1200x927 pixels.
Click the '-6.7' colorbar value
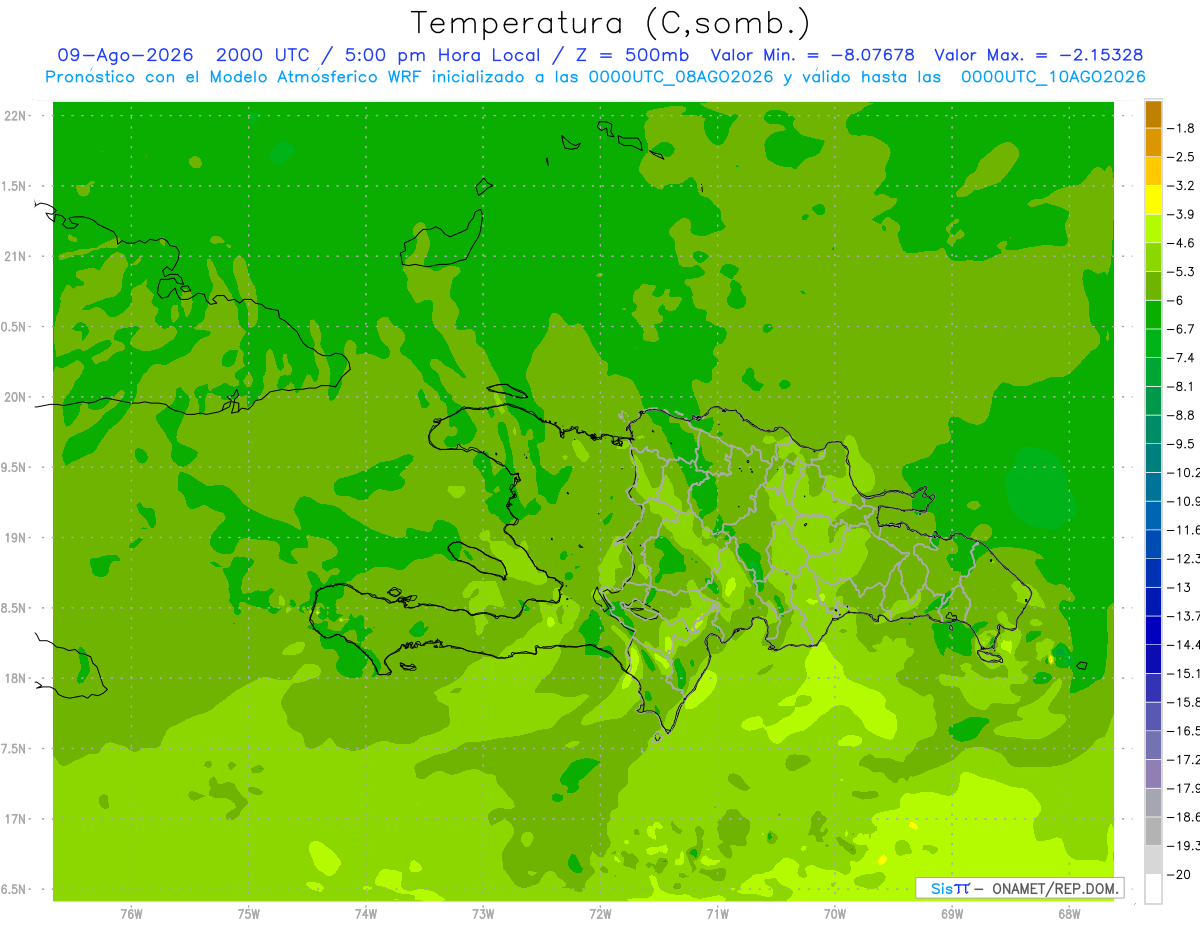1180,329
